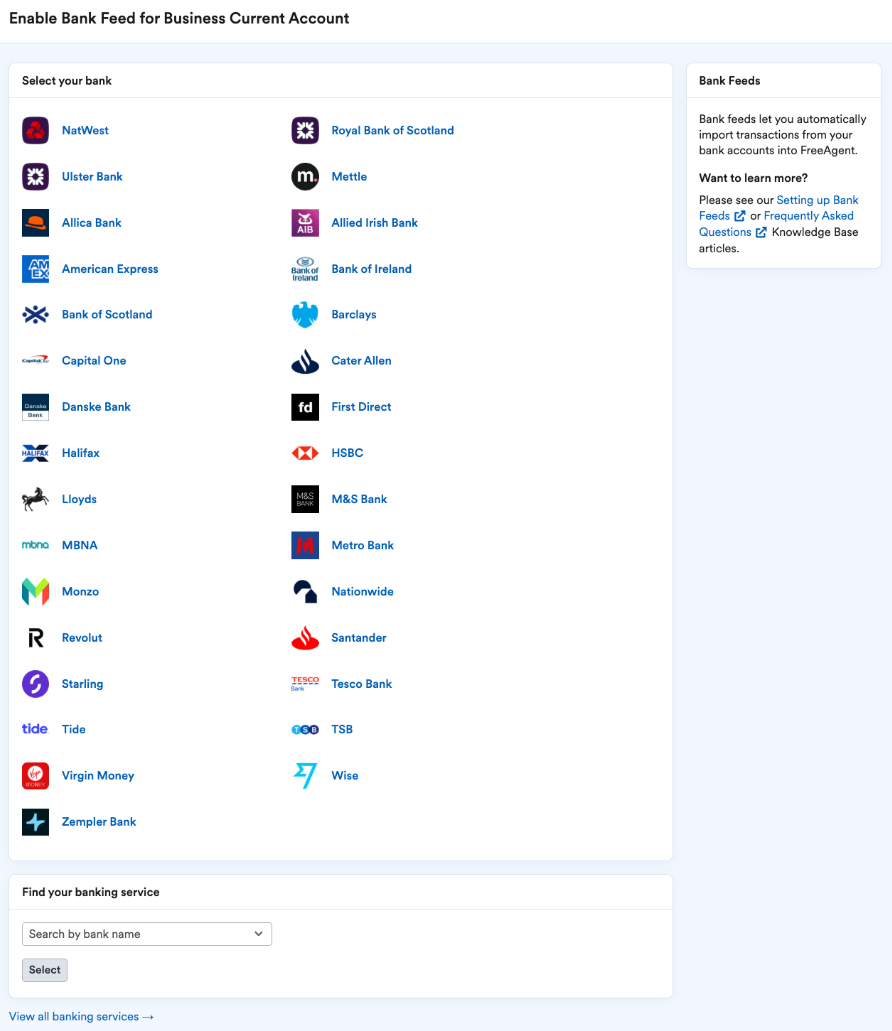Click the American Express logo icon
This screenshot has width=892, height=1031.
point(35,269)
